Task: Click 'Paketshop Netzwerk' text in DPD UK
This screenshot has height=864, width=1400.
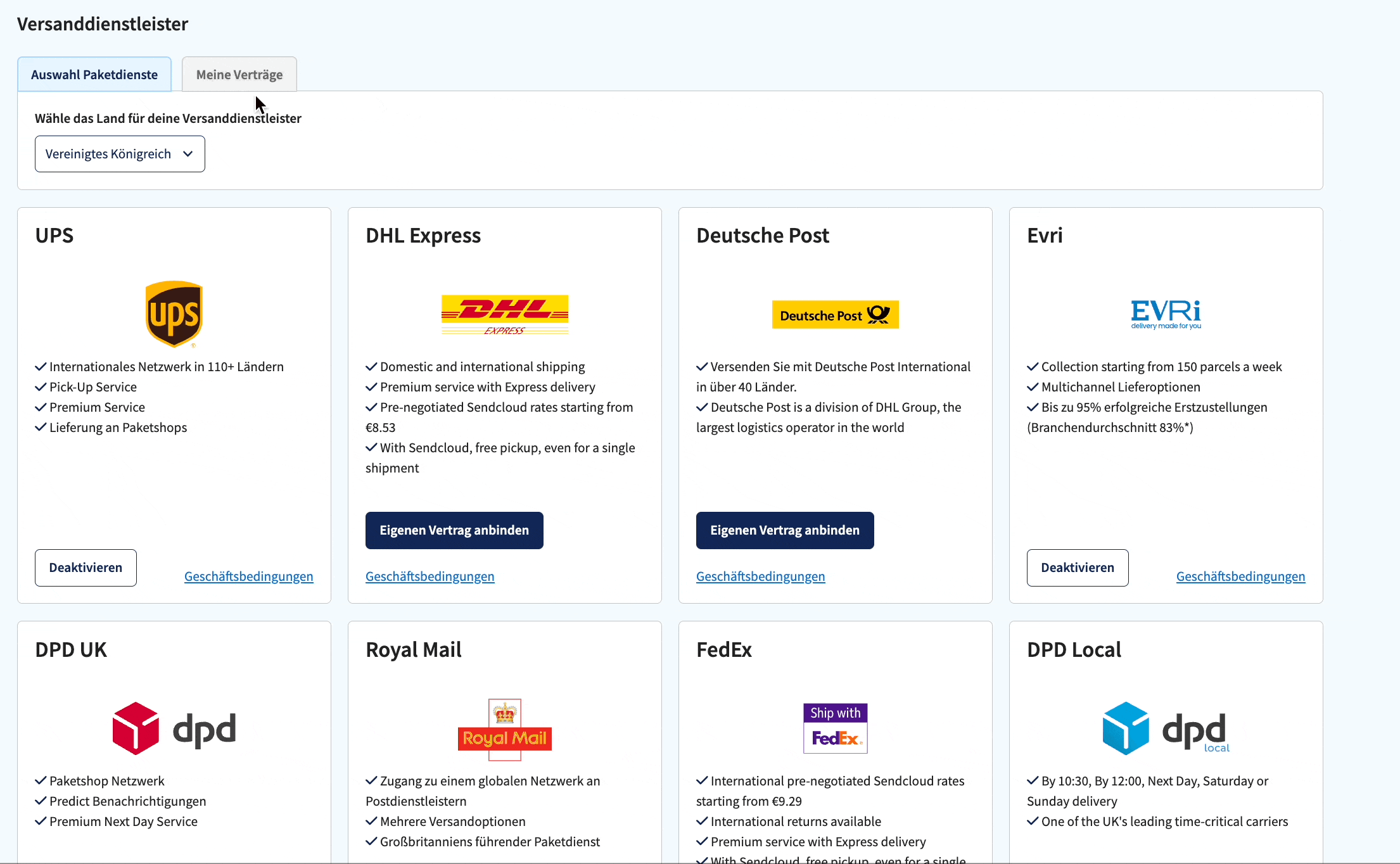Action: [x=107, y=781]
